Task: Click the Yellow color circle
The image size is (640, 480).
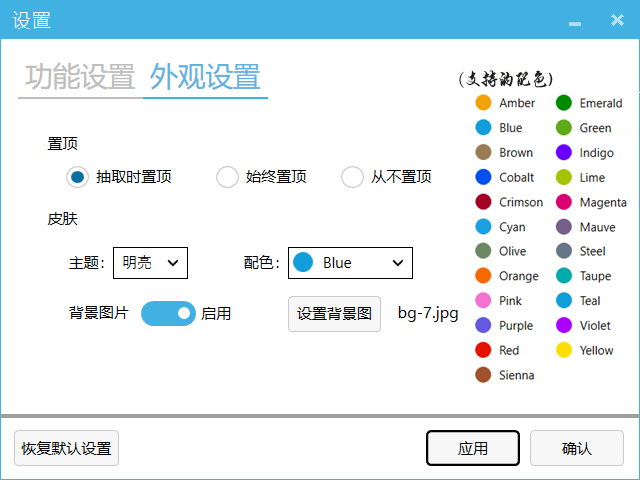Action: (x=564, y=350)
